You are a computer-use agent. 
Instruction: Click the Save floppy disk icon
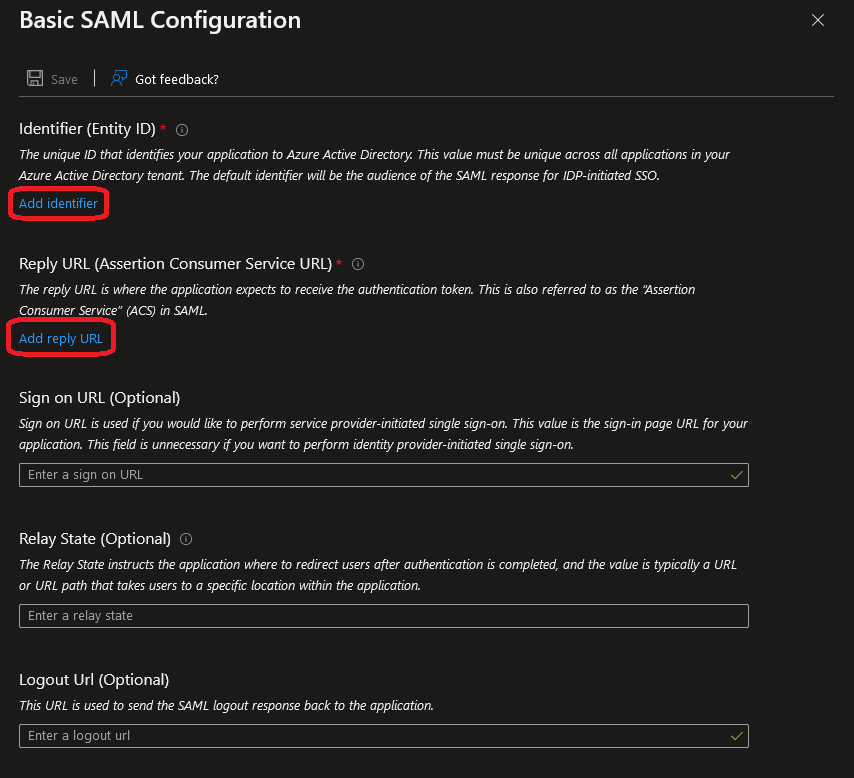click(x=35, y=79)
